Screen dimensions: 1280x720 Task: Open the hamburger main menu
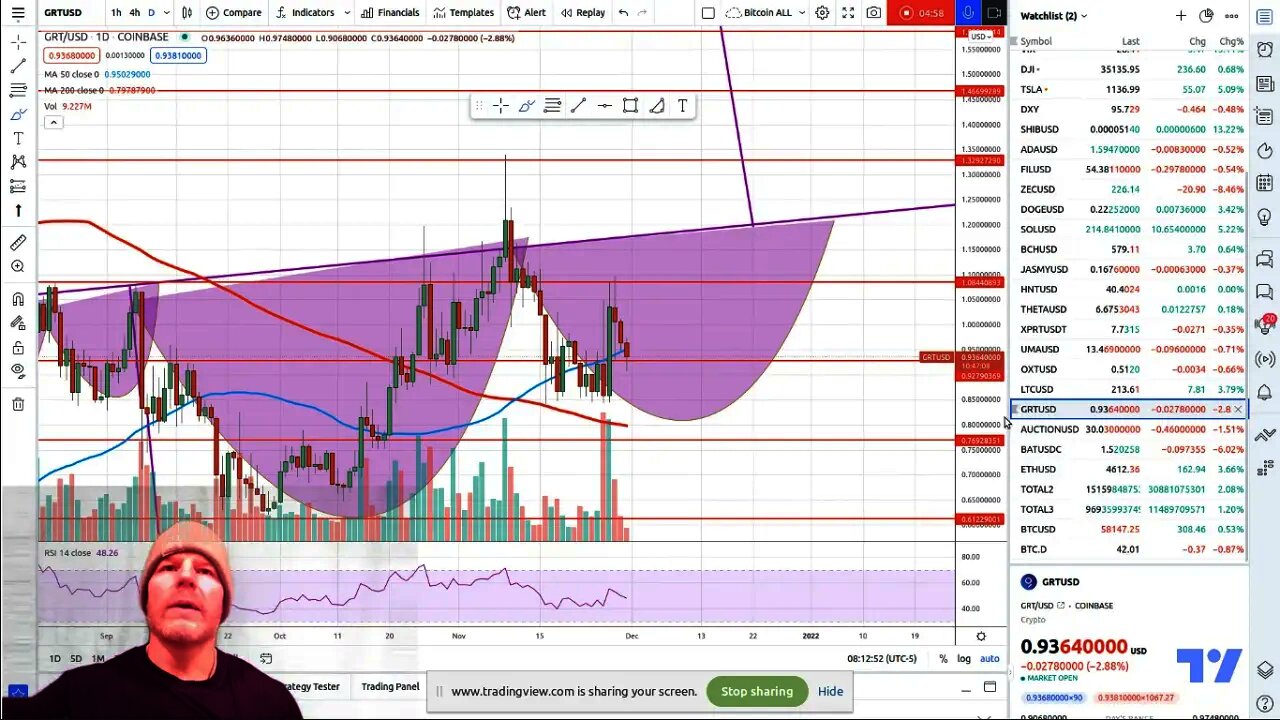(18, 13)
